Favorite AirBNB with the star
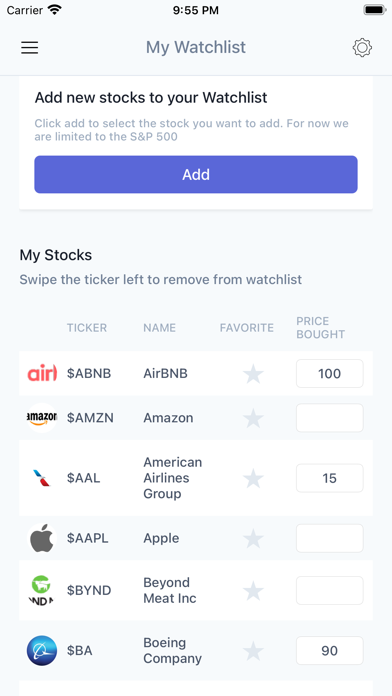 (253, 374)
